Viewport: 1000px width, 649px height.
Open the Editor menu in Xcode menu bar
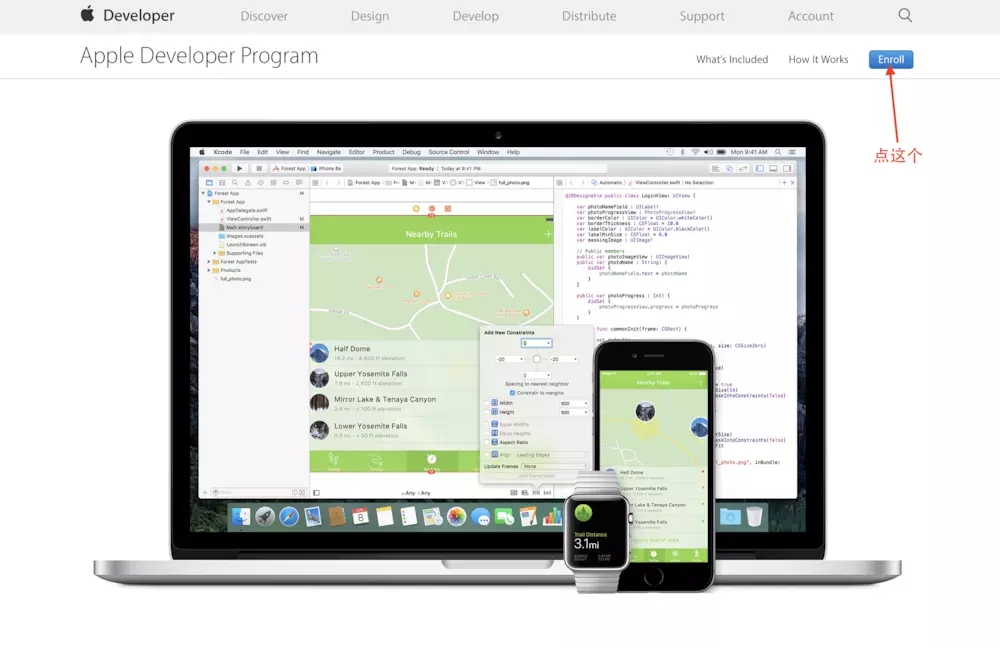[x=356, y=152]
